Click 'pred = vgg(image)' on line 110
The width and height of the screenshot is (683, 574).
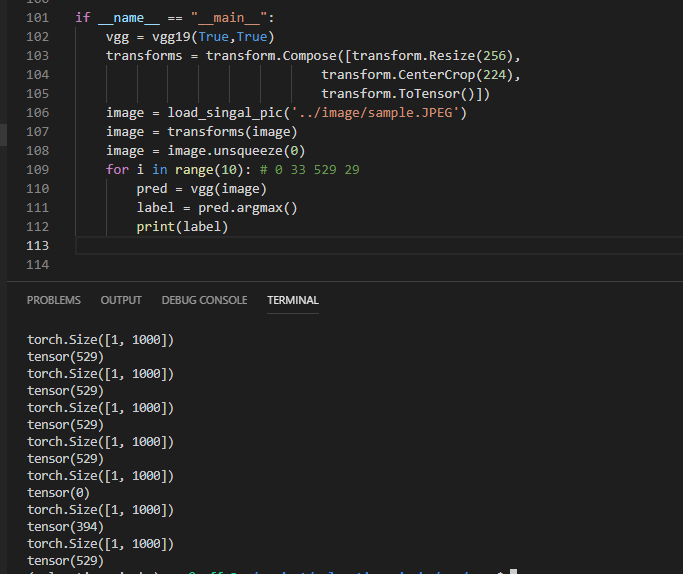click(201, 189)
